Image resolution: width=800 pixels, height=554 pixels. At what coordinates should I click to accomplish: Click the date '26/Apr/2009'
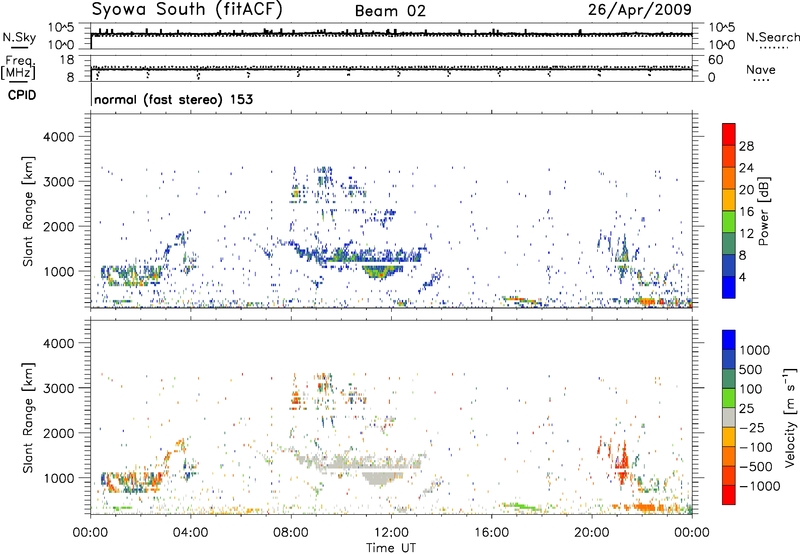click(x=640, y=10)
